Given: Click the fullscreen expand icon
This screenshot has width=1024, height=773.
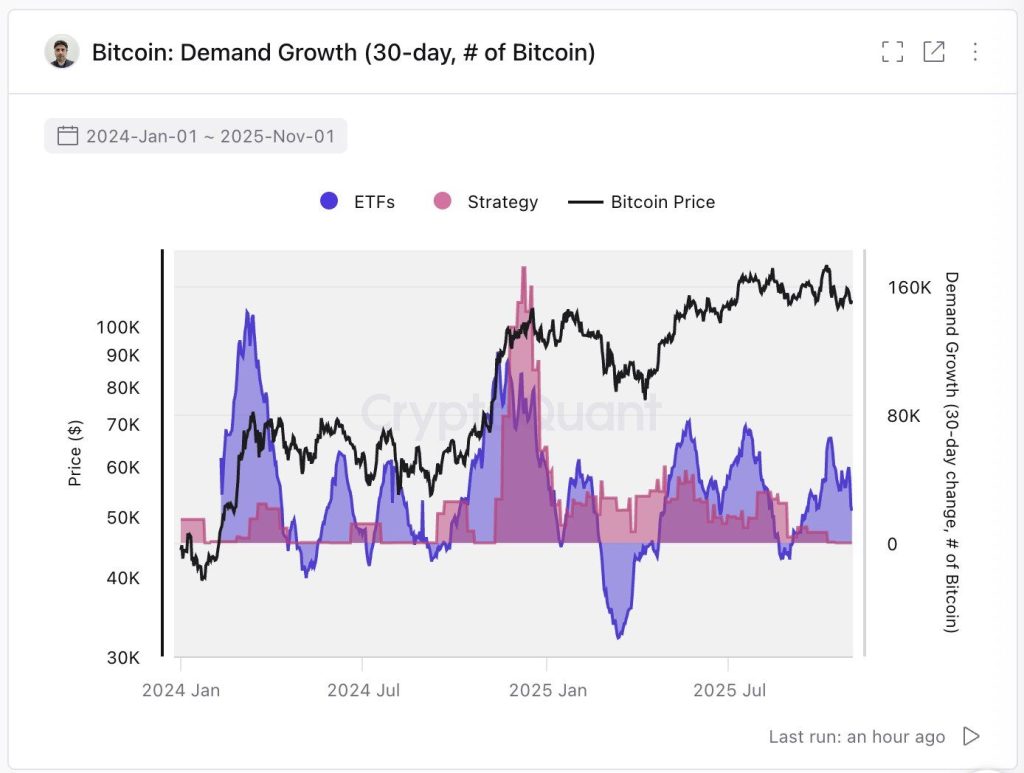Looking at the screenshot, I should 891,51.
